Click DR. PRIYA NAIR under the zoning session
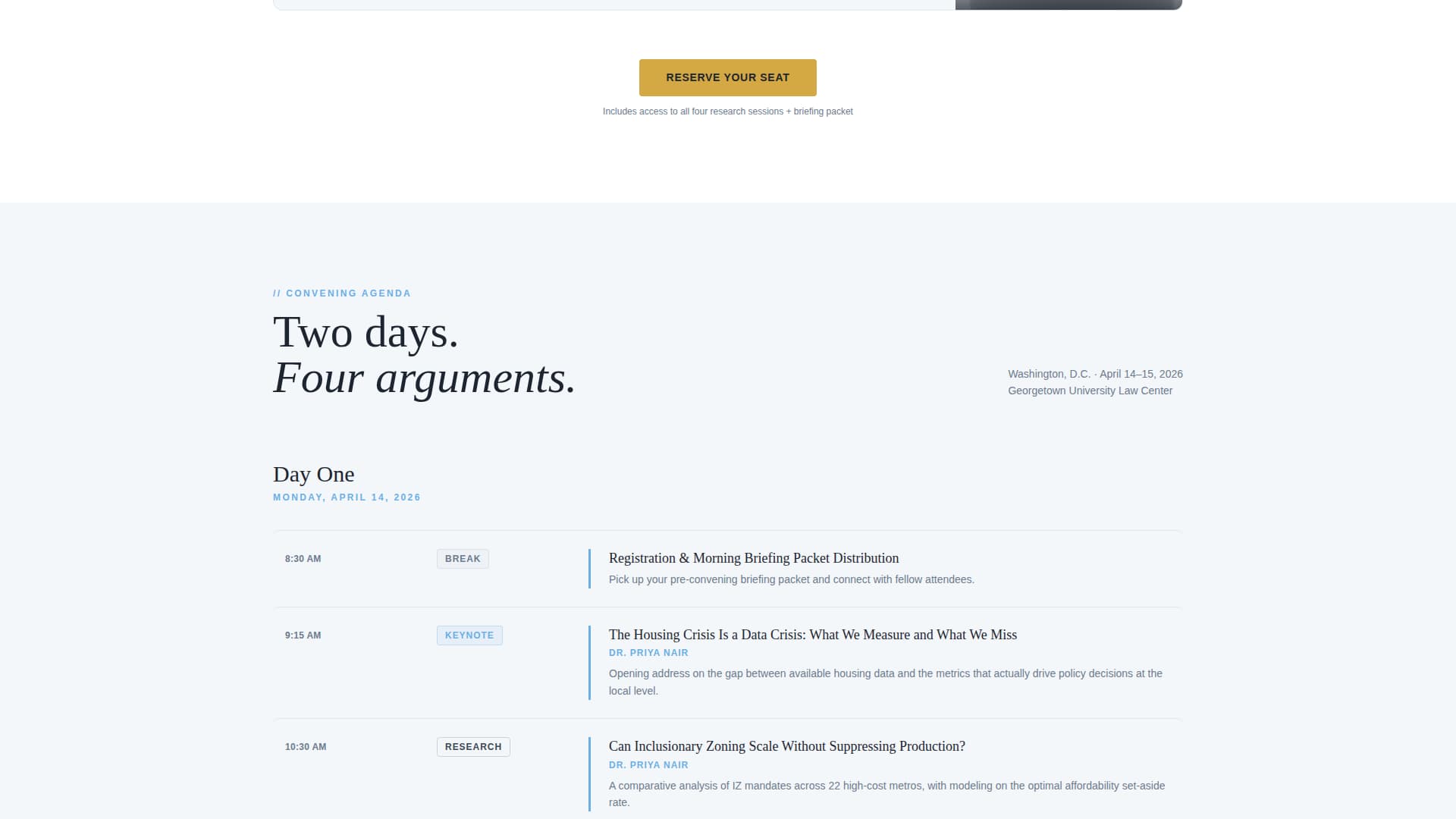The width and height of the screenshot is (1456, 819). (648, 764)
